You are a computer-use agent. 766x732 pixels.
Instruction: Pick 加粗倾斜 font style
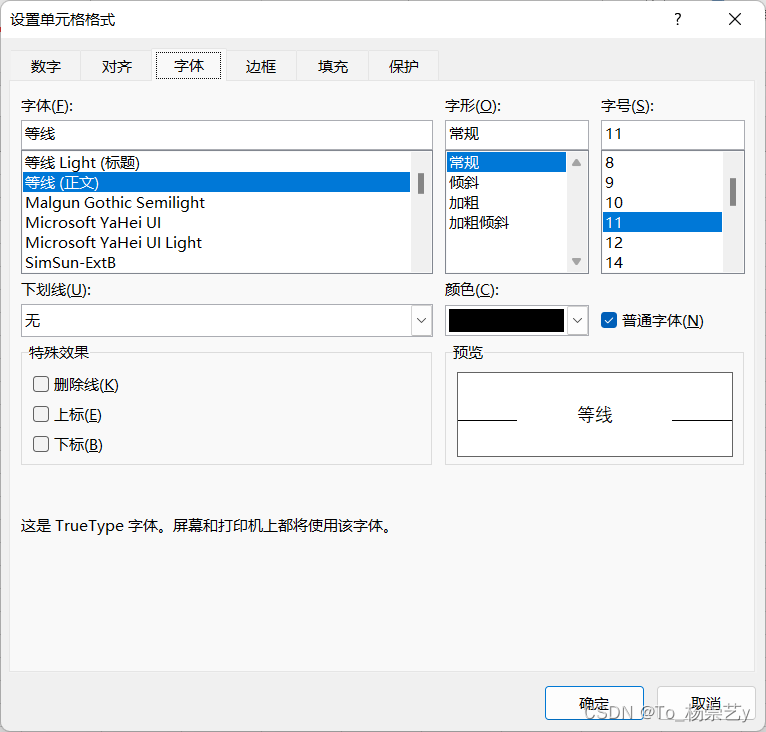point(506,222)
